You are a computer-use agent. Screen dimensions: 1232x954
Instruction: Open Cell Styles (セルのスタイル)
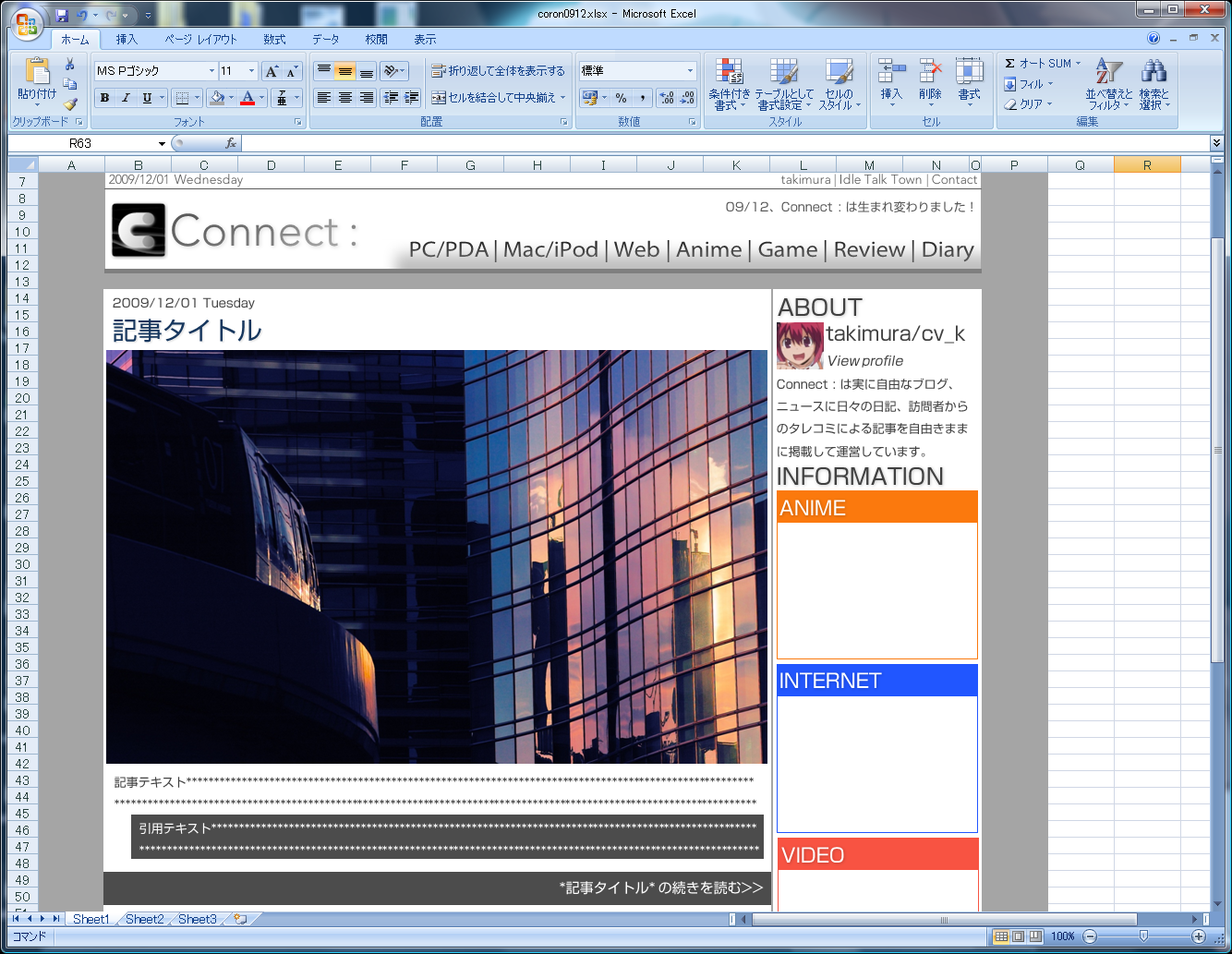coord(839,85)
